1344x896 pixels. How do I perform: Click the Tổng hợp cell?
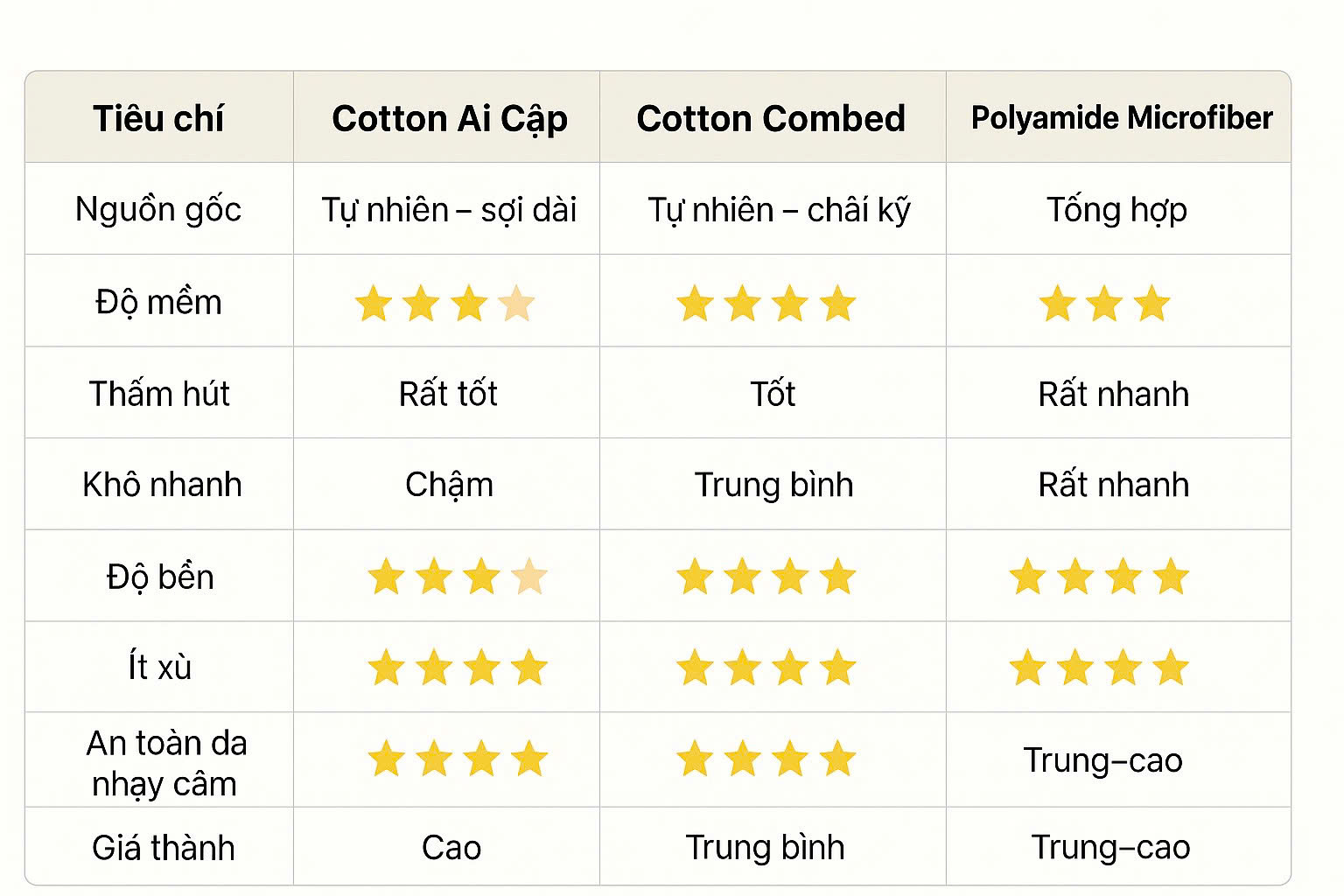point(1116,210)
